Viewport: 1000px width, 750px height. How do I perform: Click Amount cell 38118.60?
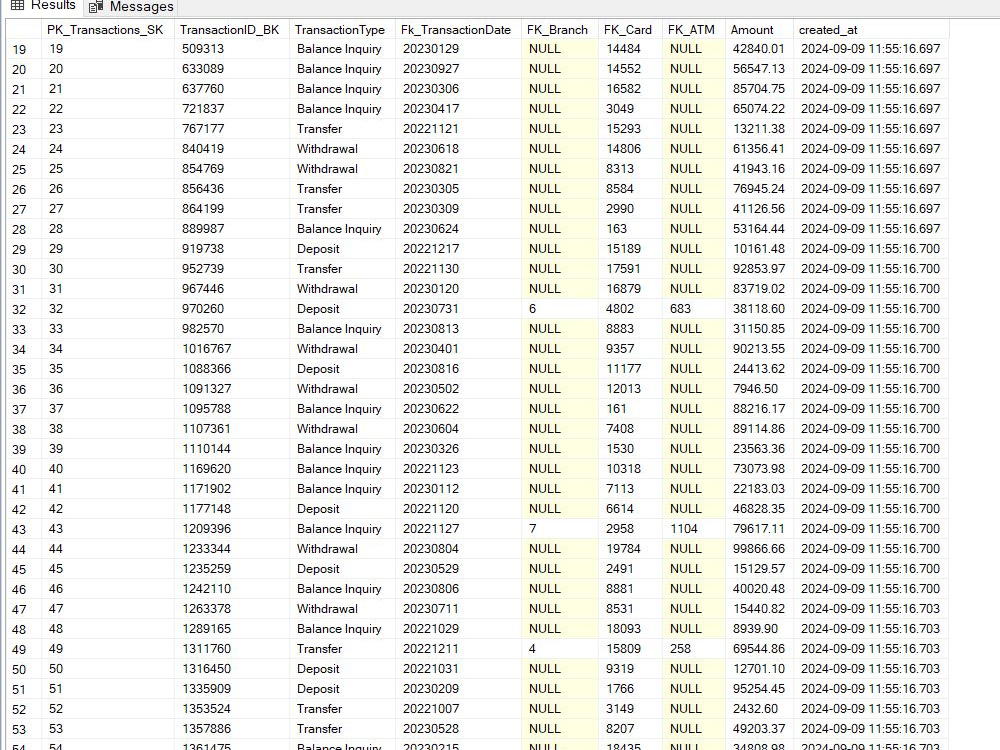point(758,309)
